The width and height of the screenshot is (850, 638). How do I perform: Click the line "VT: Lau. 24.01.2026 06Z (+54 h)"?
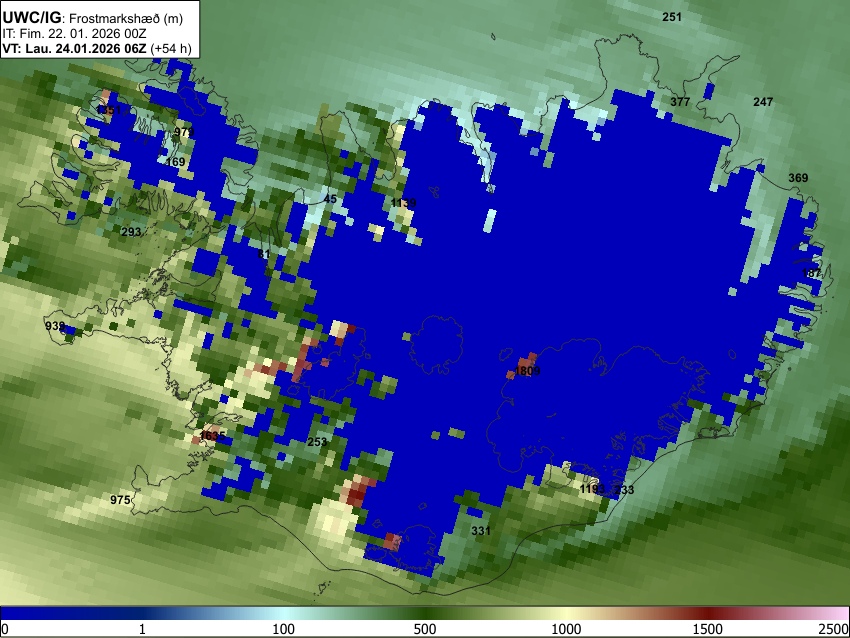click(x=97, y=48)
